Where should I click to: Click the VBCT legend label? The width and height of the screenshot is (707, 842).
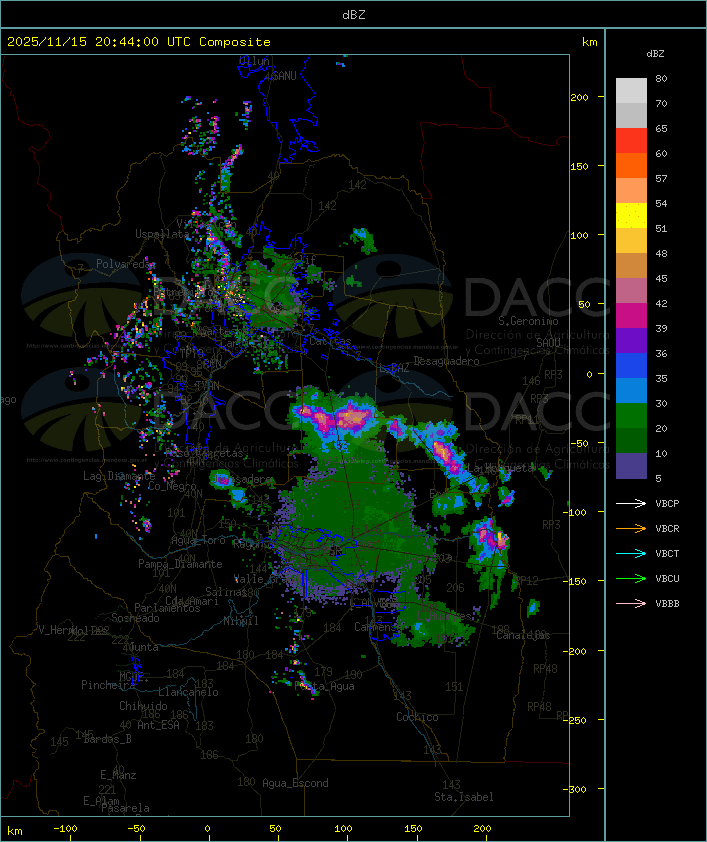pos(667,553)
